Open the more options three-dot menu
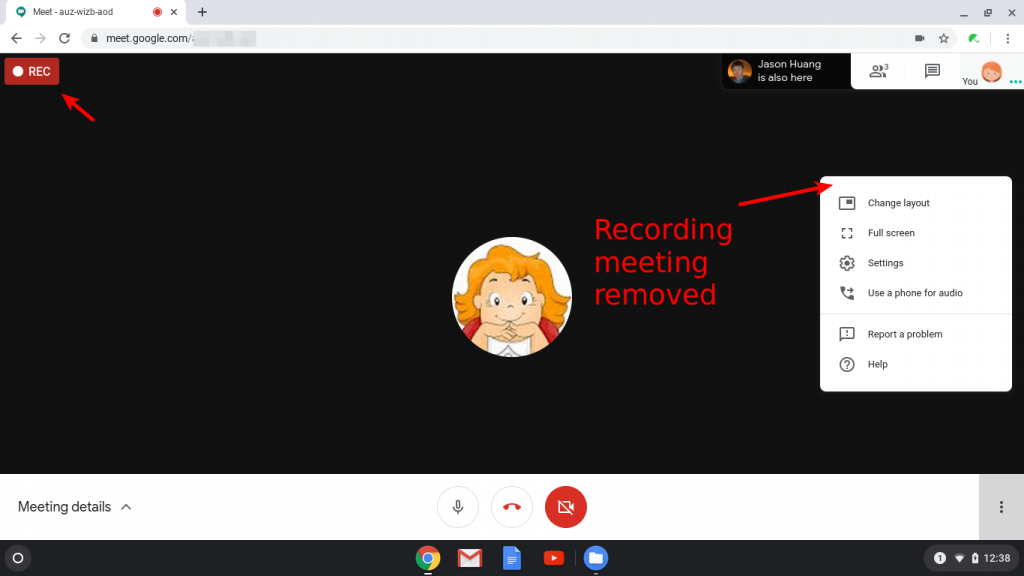Image resolution: width=1024 pixels, height=576 pixels. [x=1001, y=507]
